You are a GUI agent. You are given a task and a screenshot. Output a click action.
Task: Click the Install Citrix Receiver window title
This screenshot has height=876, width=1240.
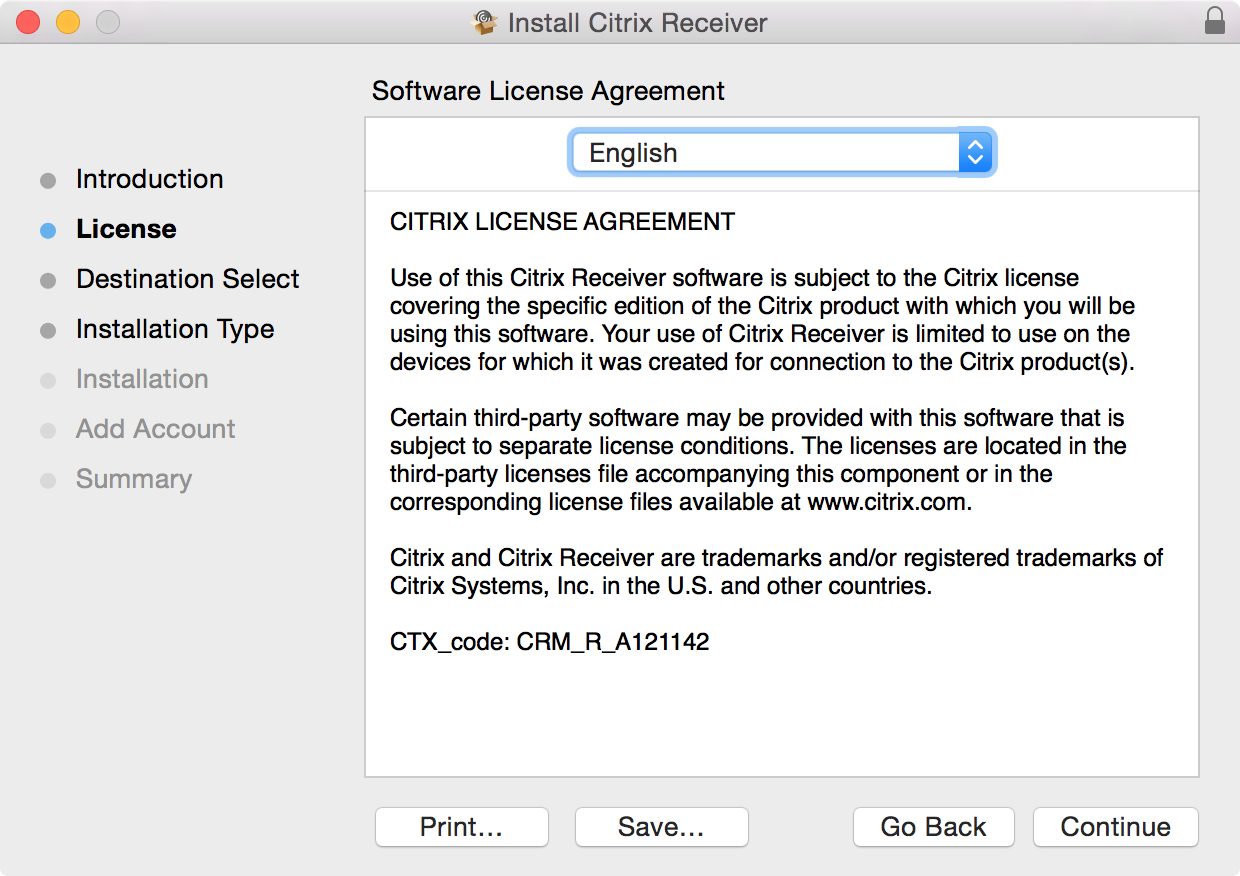(x=637, y=22)
